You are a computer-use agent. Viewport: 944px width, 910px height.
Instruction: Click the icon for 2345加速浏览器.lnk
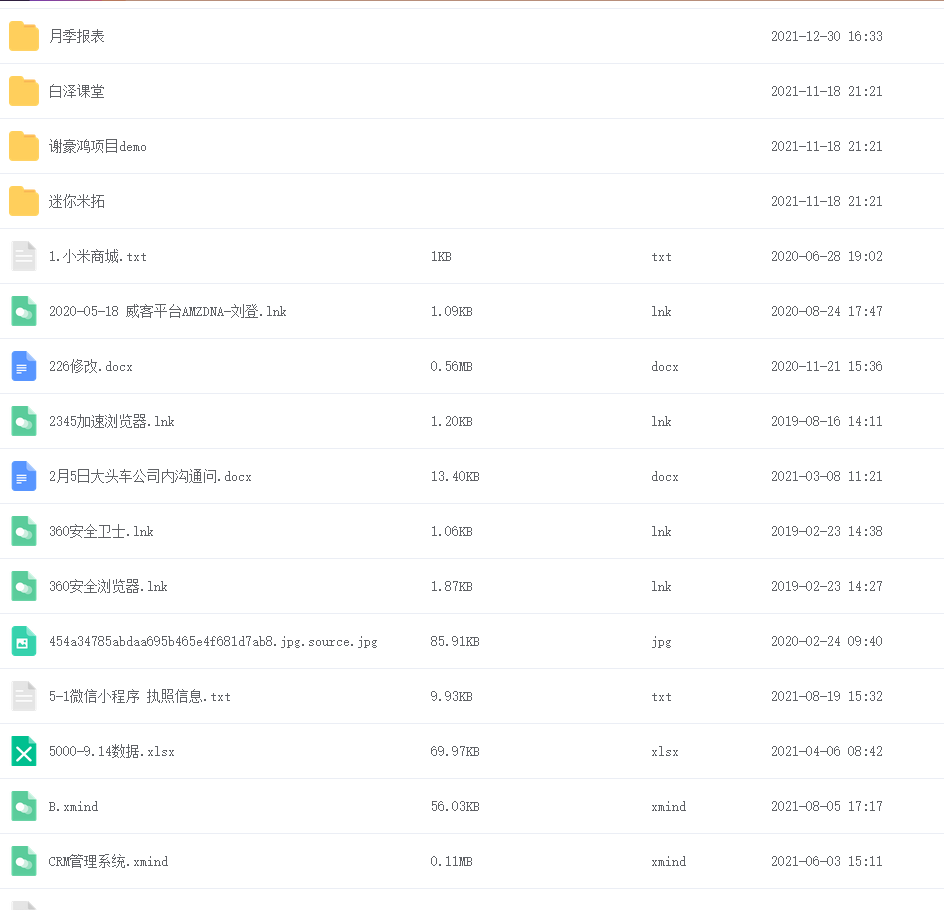pos(24,421)
